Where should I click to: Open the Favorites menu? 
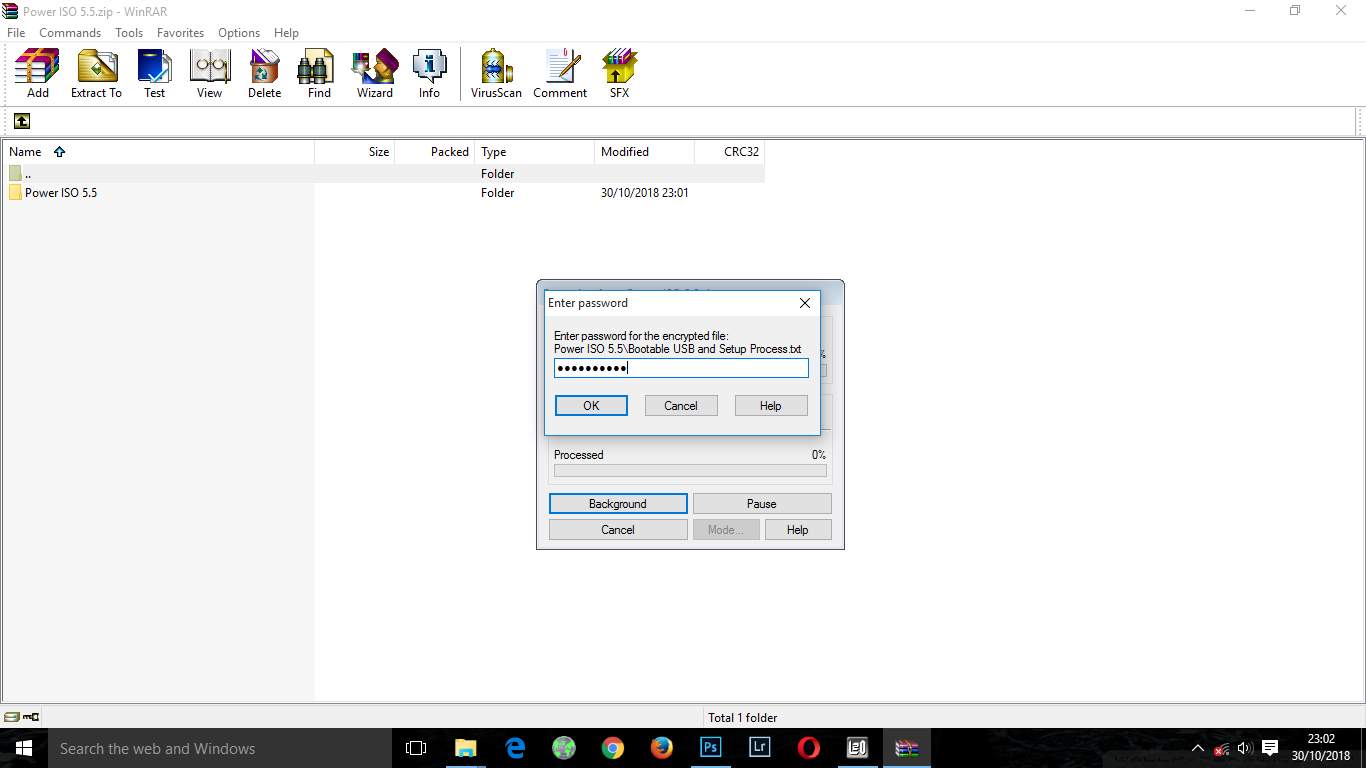pyautogui.click(x=180, y=33)
